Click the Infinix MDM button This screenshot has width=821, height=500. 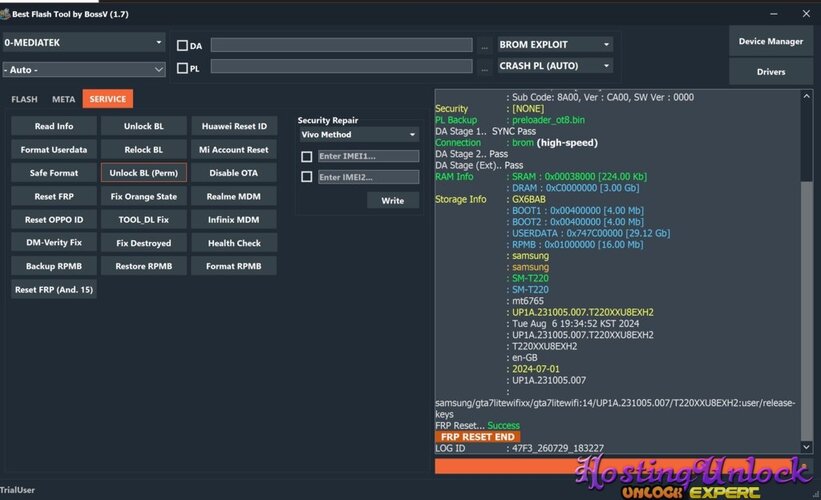click(234, 219)
